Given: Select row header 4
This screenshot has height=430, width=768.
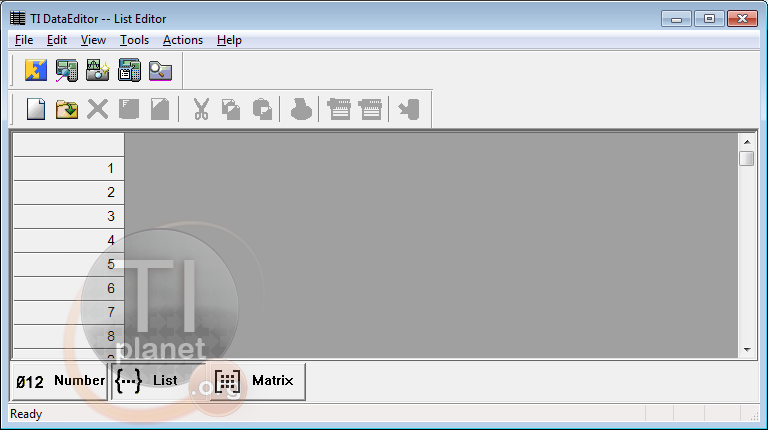Looking at the screenshot, I should coord(69,240).
